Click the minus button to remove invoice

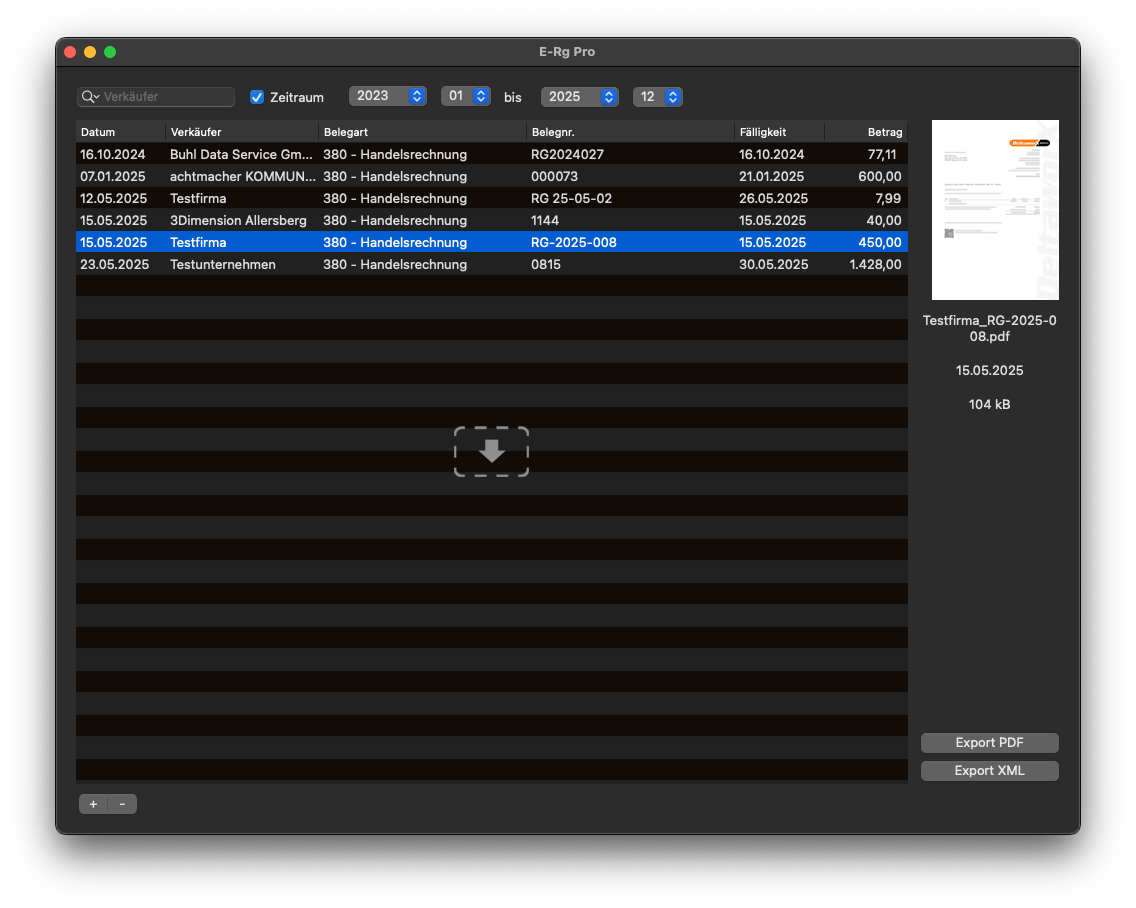click(x=122, y=804)
